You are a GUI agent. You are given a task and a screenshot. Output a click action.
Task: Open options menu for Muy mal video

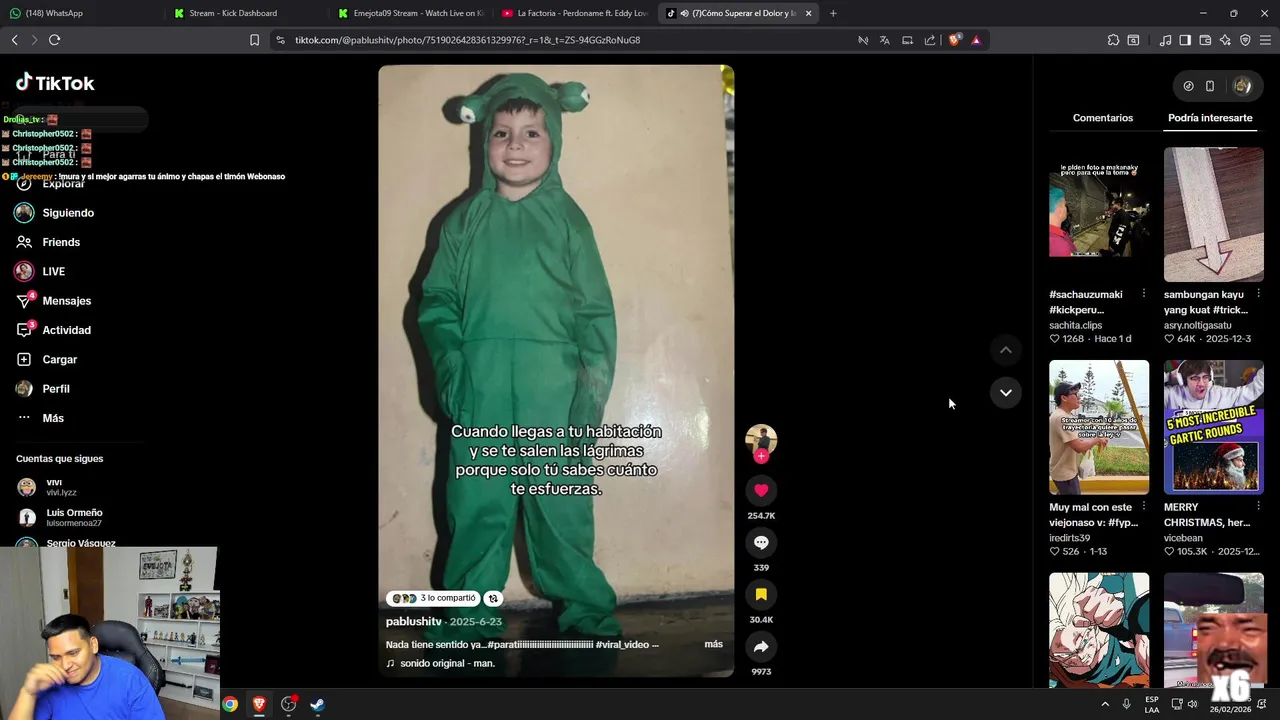point(1143,506)
